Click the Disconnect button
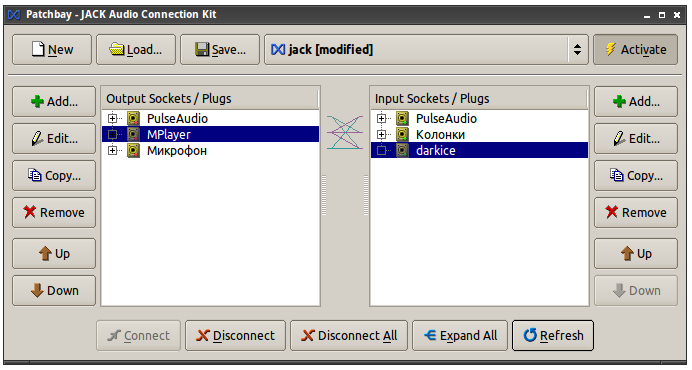The image size is (692, 370). coord(235,336)
